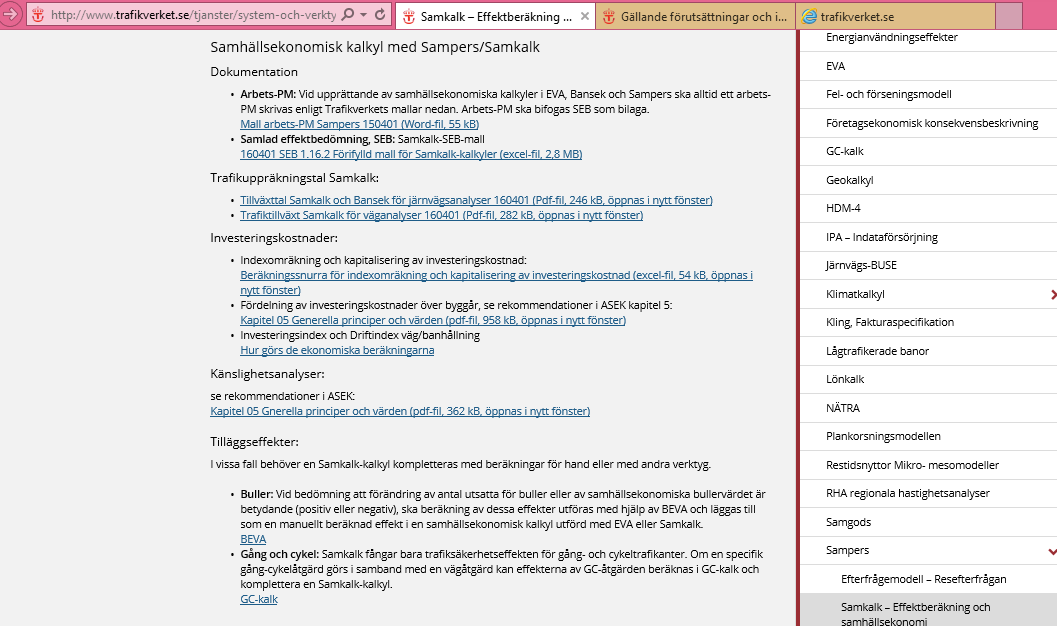Open the address bar autocomplete dropdown arrow
The image size is (1057, 626).
tap(363, 15)
